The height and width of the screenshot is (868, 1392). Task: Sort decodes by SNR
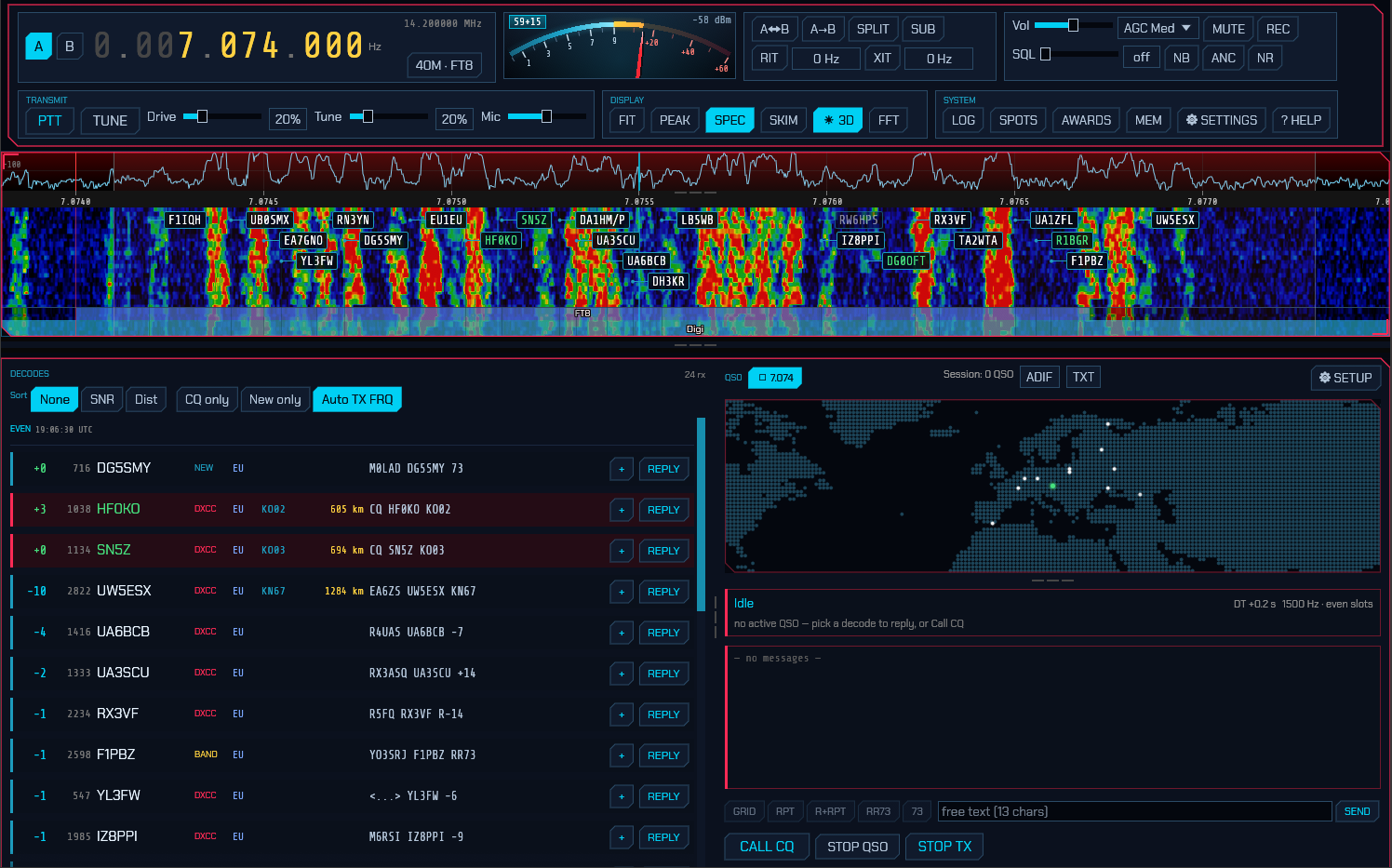click(x=102, y=399)
